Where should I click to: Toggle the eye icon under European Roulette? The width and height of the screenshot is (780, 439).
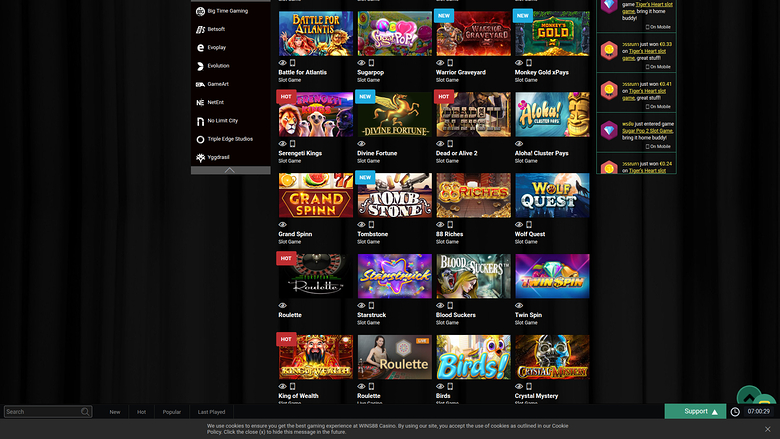click(283, 306)
